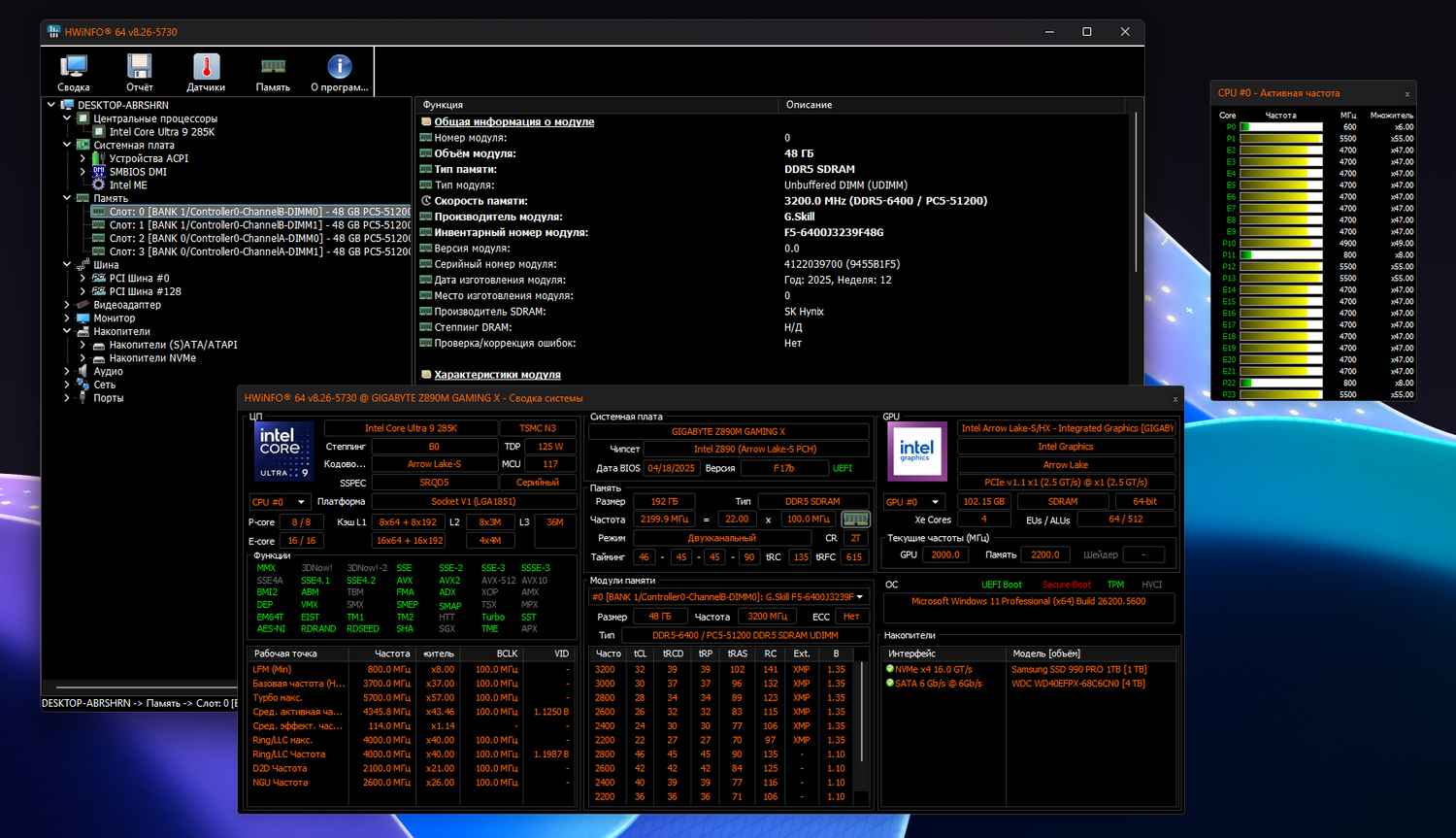Expand the Накопители NVMe node

click(83, 358)
